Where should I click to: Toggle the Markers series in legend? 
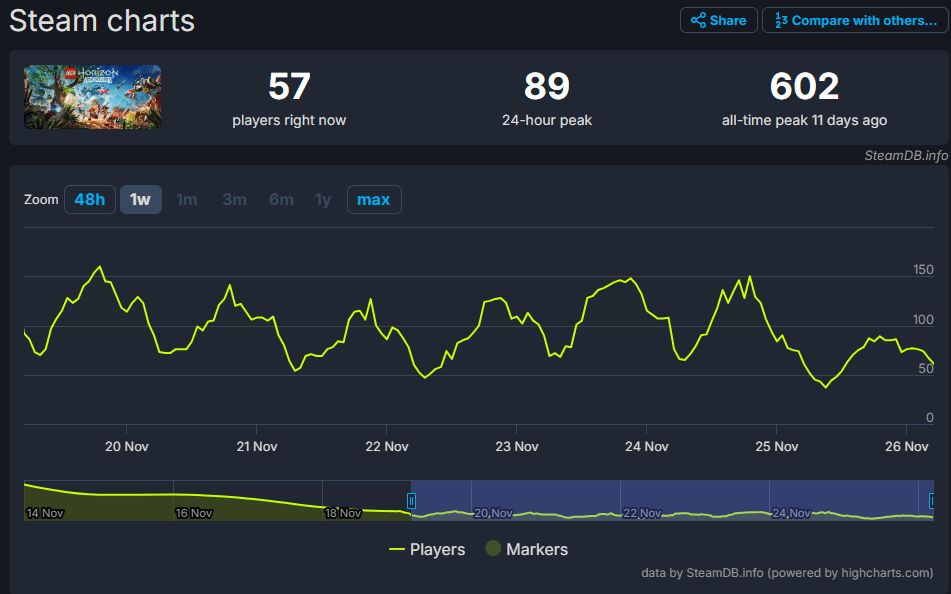coord(526,549)
